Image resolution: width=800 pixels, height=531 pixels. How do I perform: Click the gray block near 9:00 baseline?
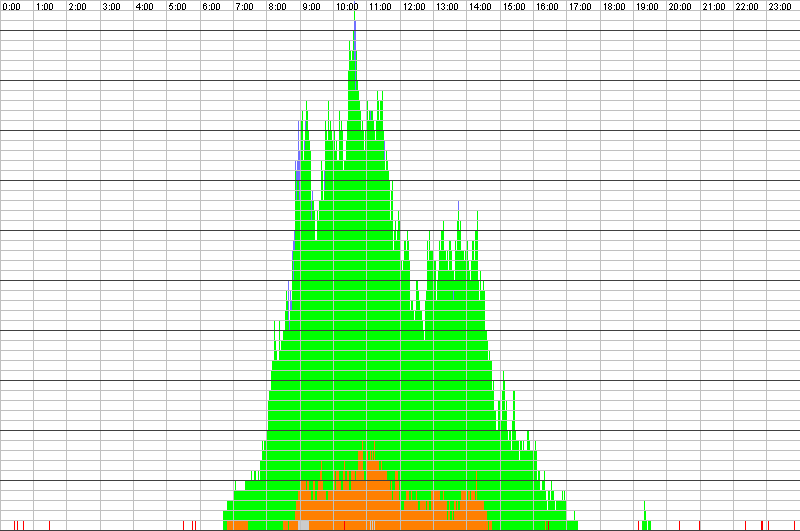pyautogui.click(x=304, y=525)
